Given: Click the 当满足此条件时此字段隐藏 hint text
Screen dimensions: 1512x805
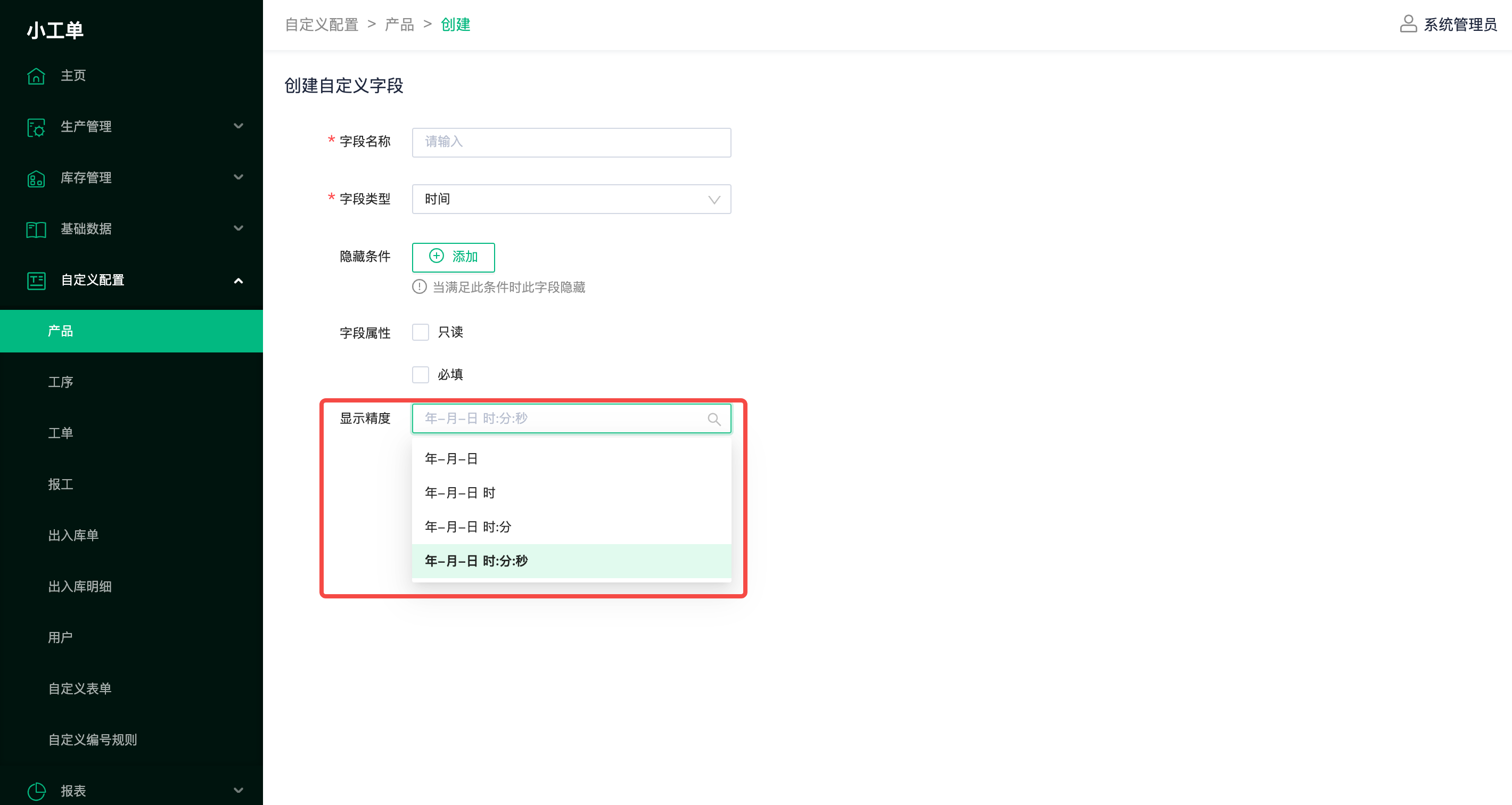Looking at the screenshot, I should click(x=509, y=287).
